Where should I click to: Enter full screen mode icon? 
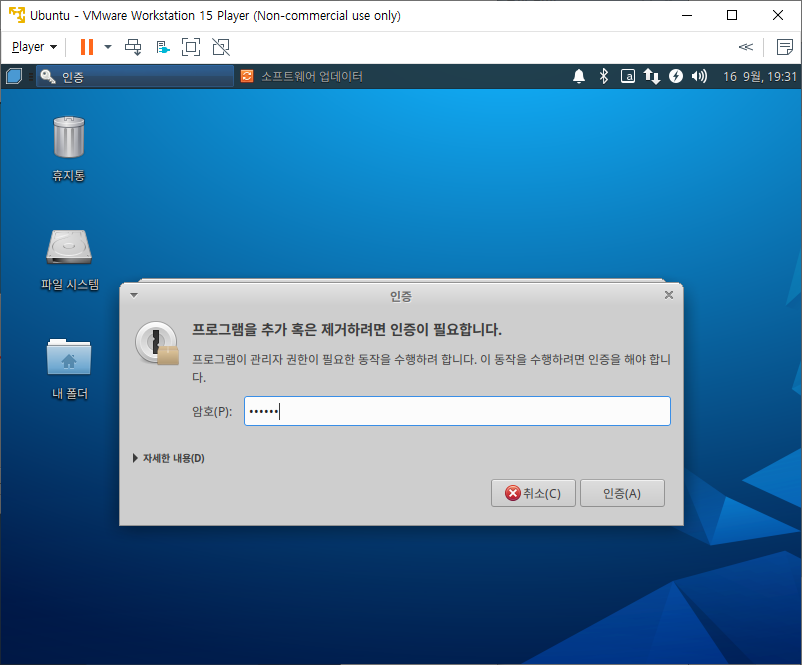(x=191, y=47)
